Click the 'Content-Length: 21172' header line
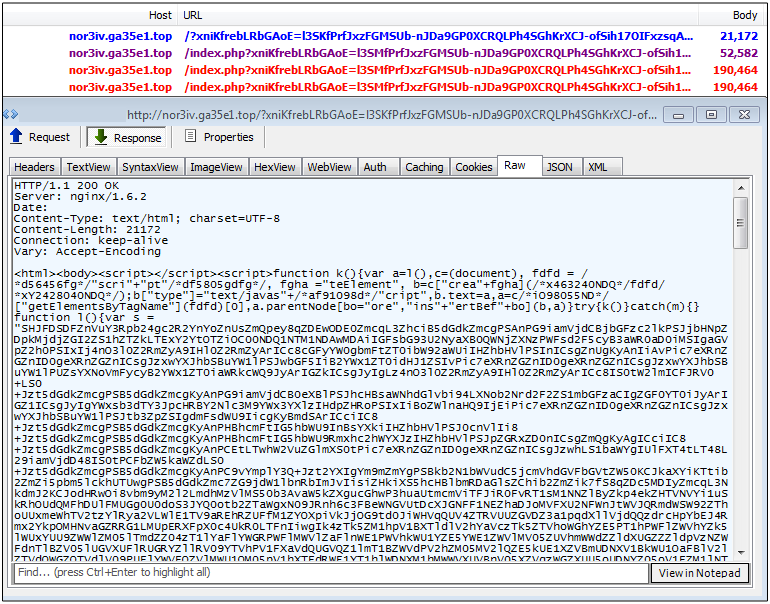The width and height of the screenshot is (770, 604). click(87, 229)
